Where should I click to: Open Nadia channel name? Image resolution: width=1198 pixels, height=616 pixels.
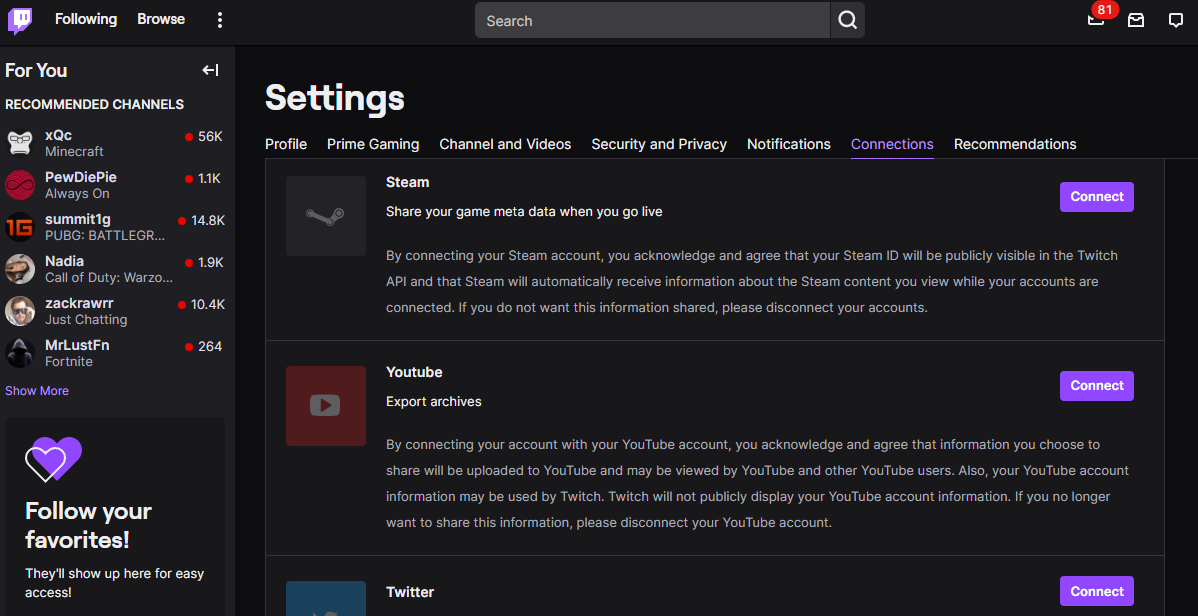point(64,261)
